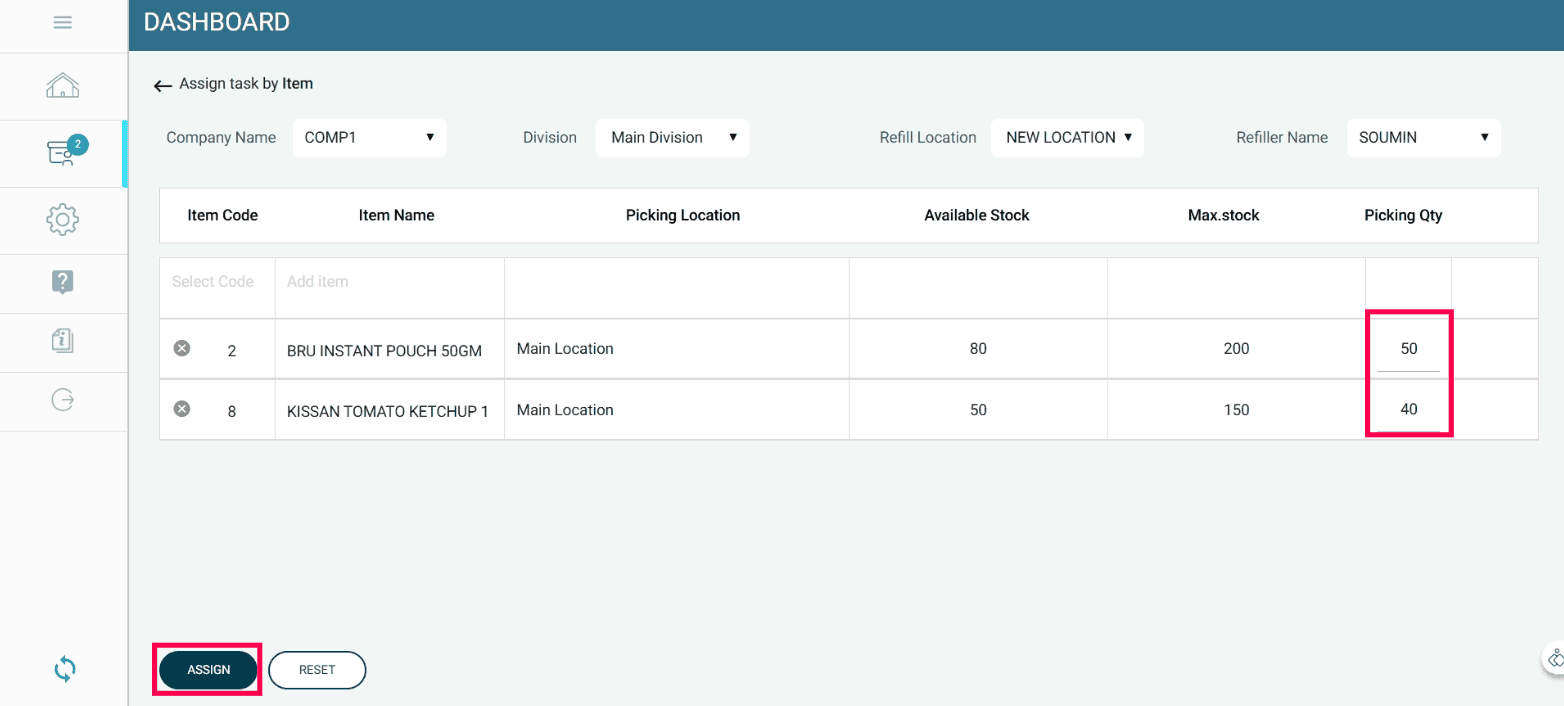Click max stock value 200
Screen dimensions: 1564x706
[1237, 349]
